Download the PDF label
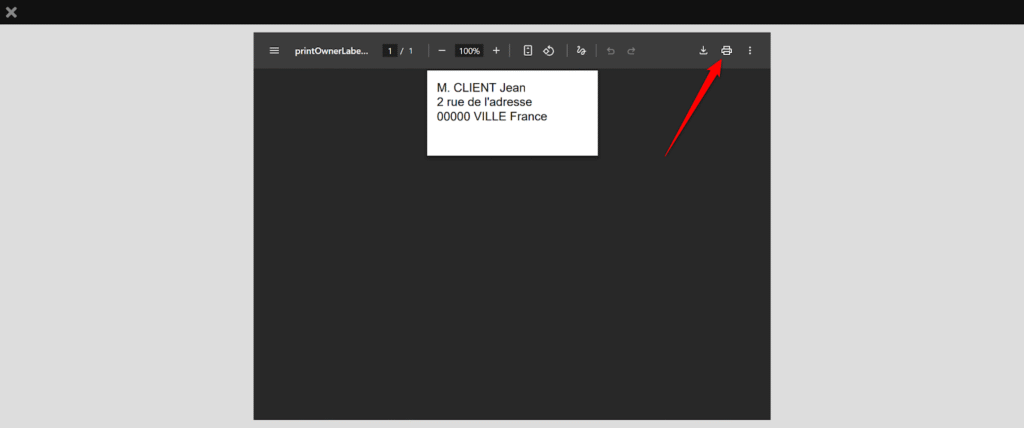The width and height of the screenshot is (1024, 428). pos(703,51)
